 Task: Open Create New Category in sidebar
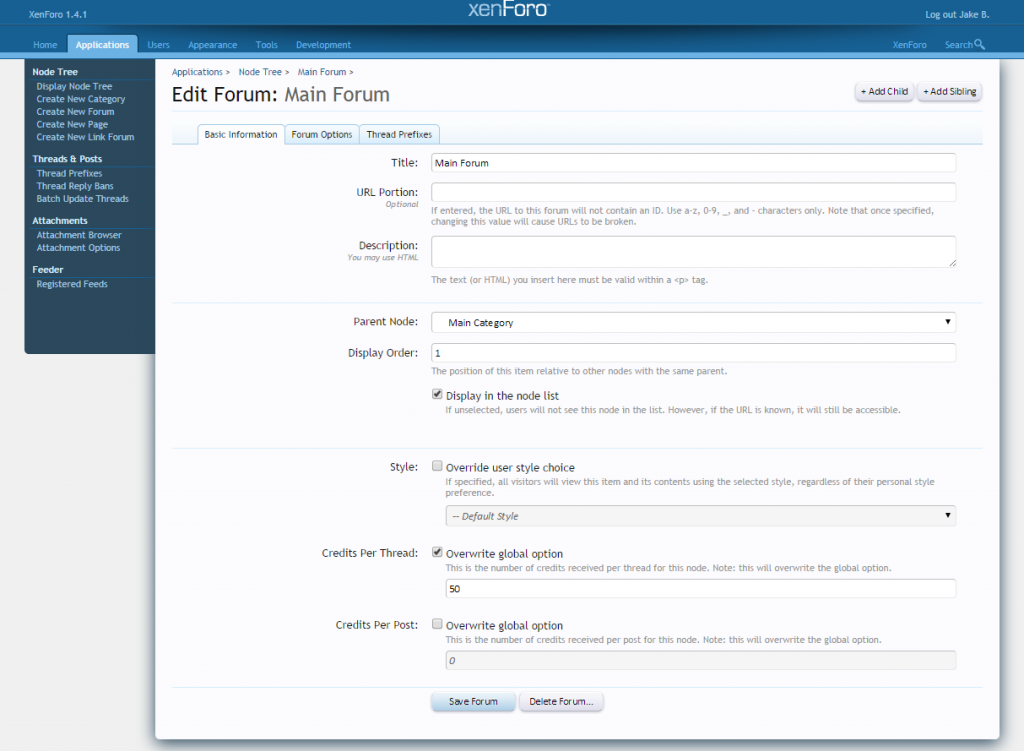(81, 99)
